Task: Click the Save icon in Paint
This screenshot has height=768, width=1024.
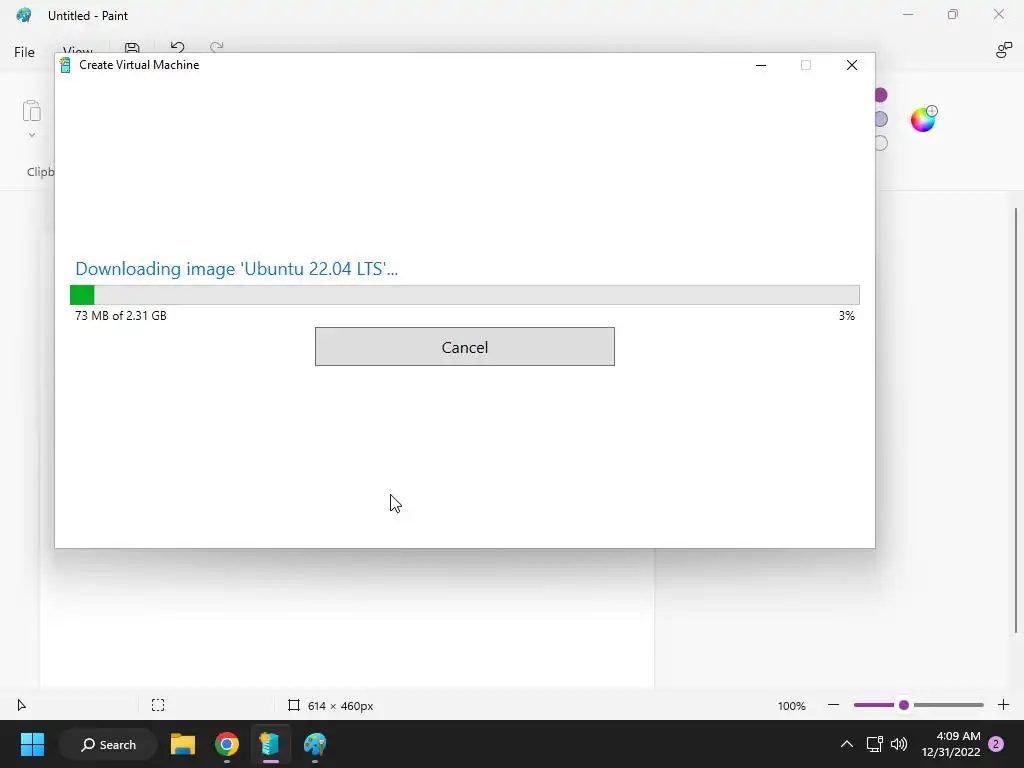Action: pyautogui.click(x=132, y=47)
